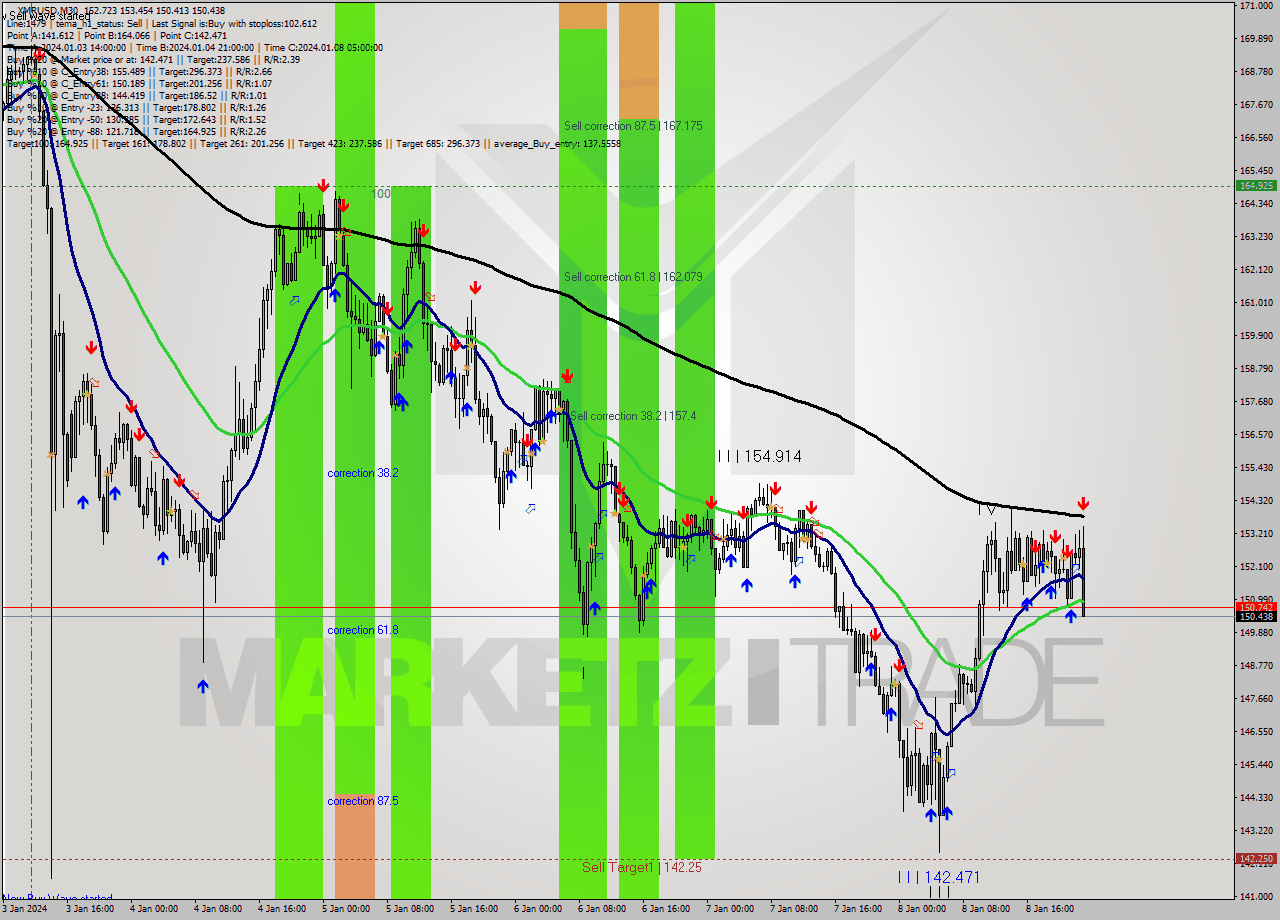Click the orange zone above Sell correction 87.5
1280x920 pixels.
pyautogui.click(x=639, y=60)
